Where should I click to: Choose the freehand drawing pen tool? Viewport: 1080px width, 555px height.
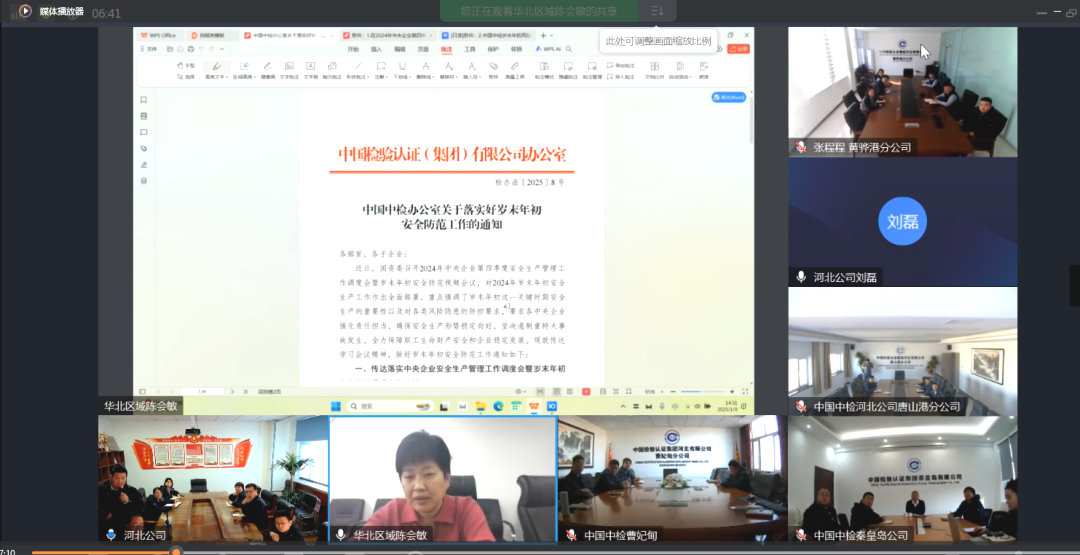click(x=268, y=71)
